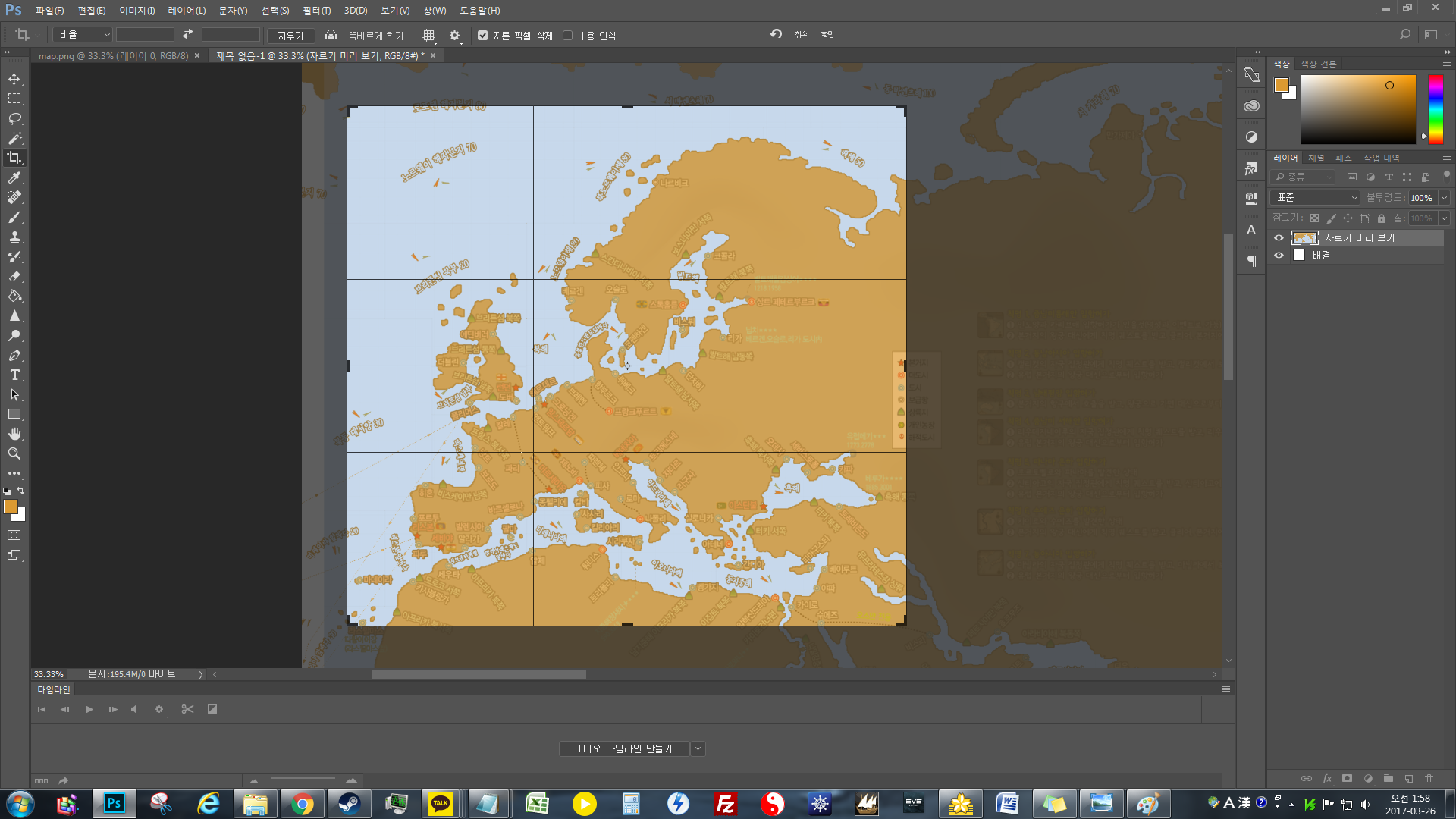Hide the 배경 layer

point(1279,256)
